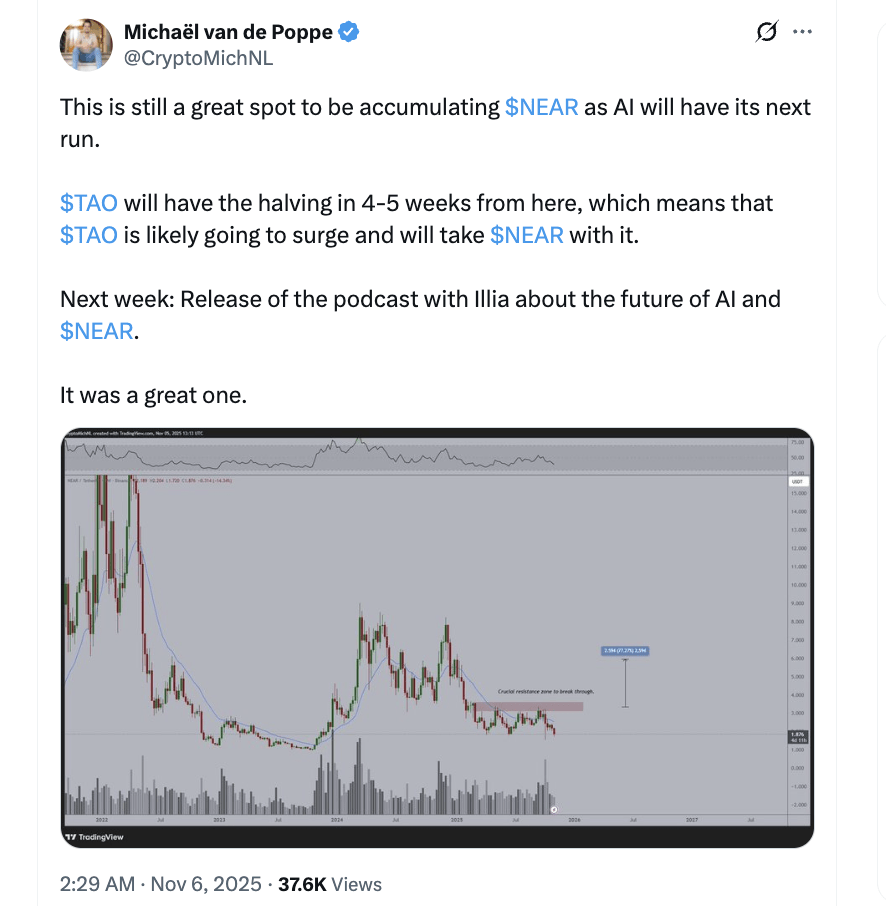Open the first $NEAR cashtag link
This screenshot has height=906, width=886.
[x=541, y=107]
